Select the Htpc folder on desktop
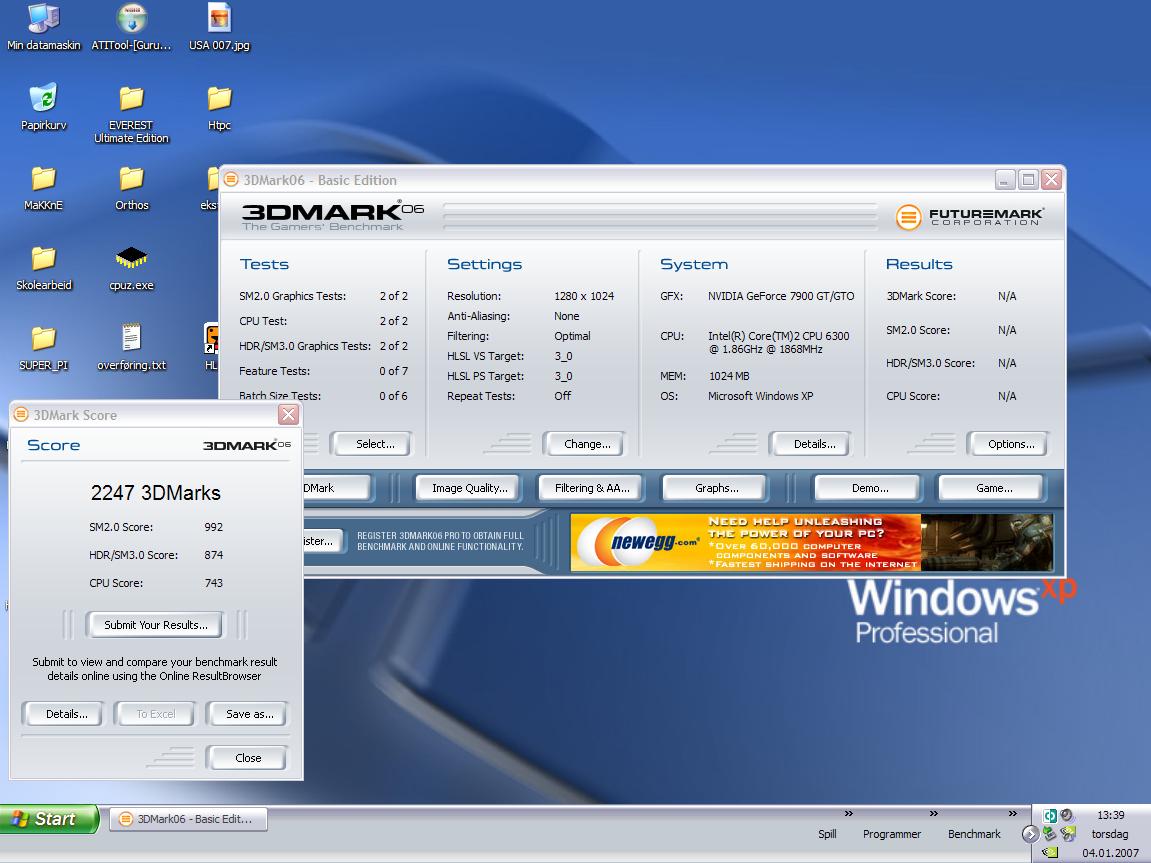 [x=219, y=107]
